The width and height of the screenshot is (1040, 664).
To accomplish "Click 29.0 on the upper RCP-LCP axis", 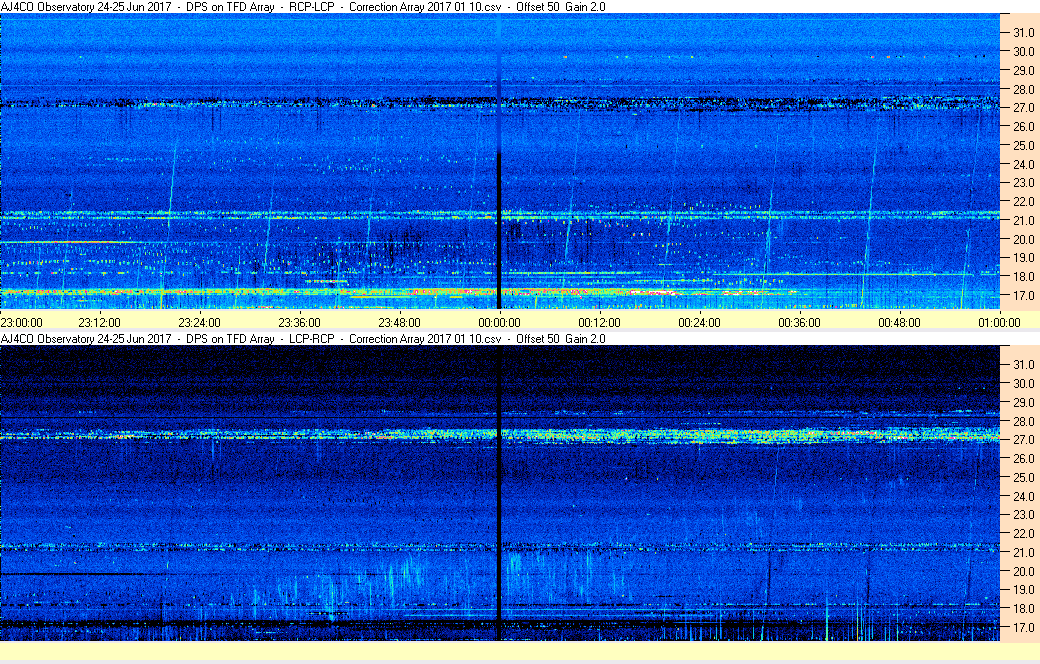I will click(x=1023, y=70).
